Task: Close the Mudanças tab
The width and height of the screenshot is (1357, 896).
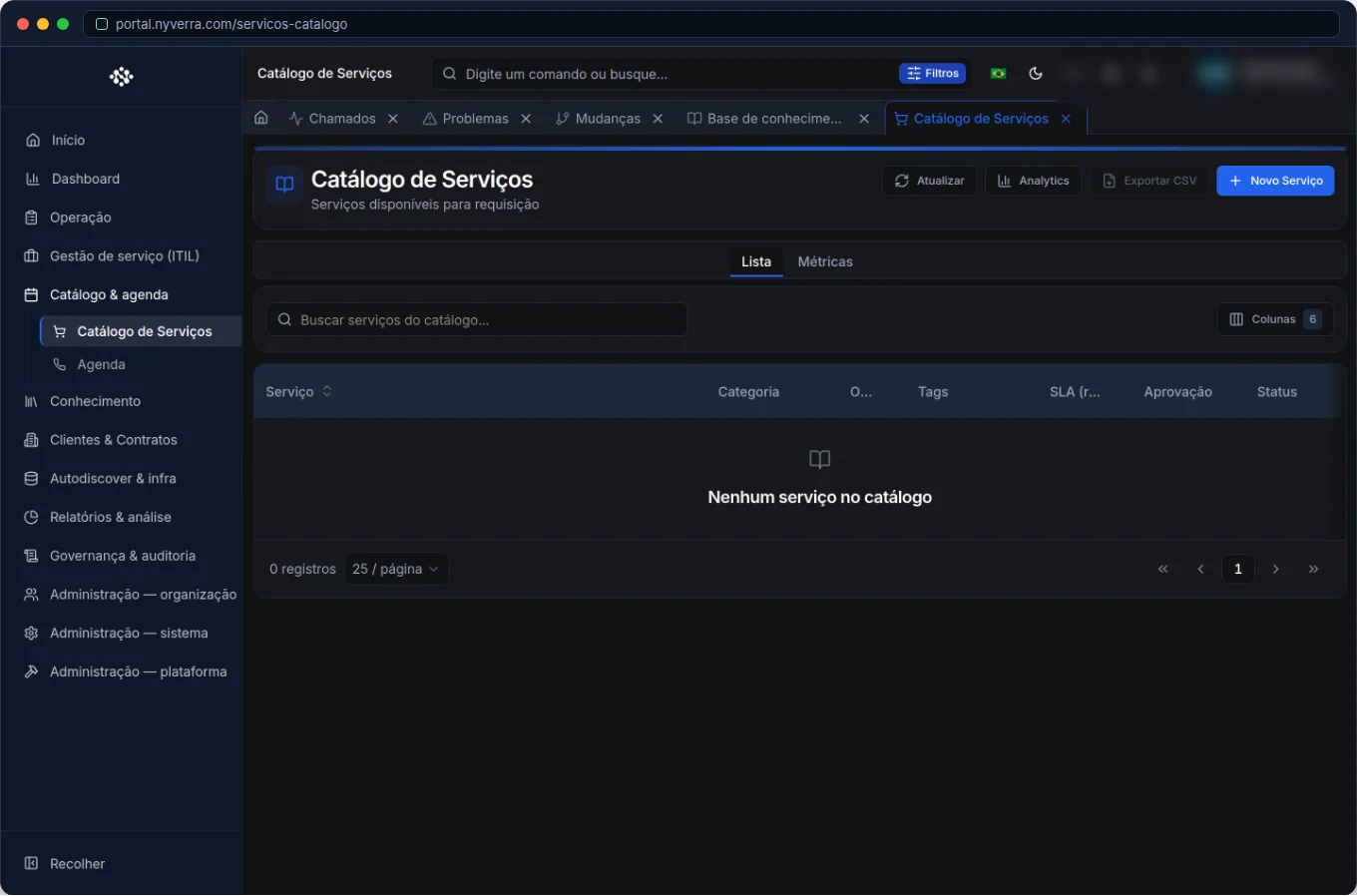Action: pos(658,119)
